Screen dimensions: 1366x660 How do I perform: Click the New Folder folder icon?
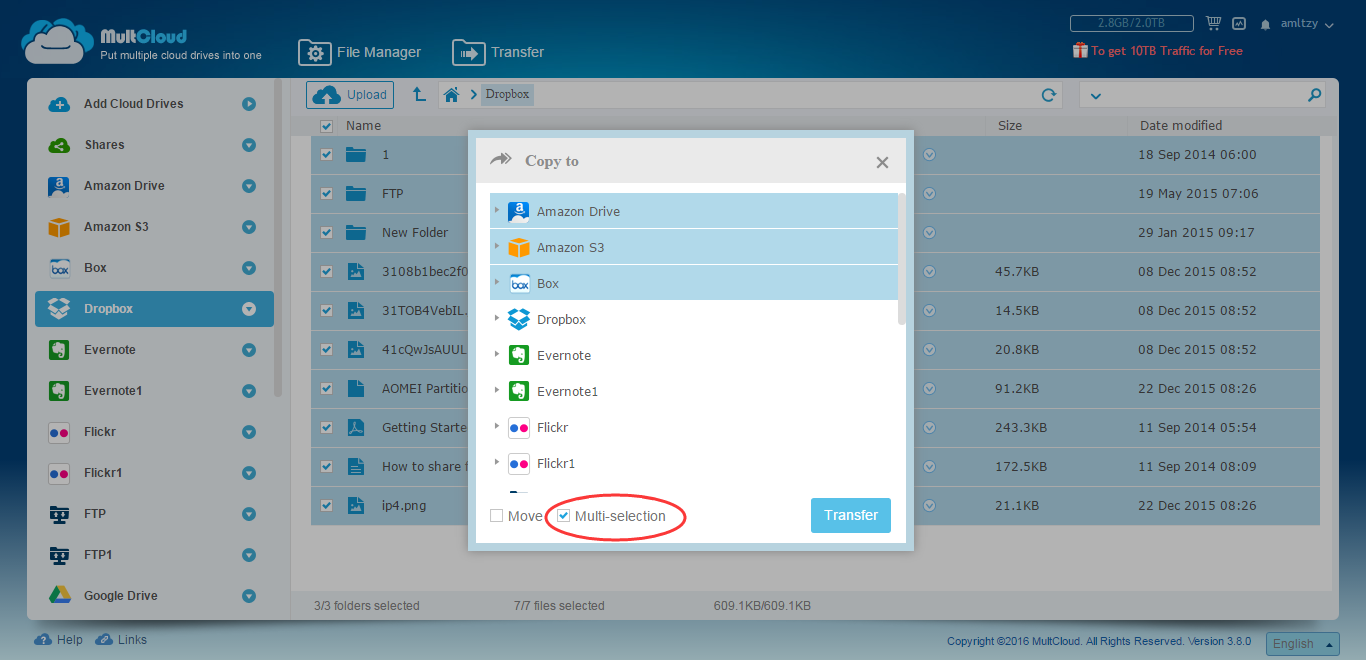click(356, 233)
